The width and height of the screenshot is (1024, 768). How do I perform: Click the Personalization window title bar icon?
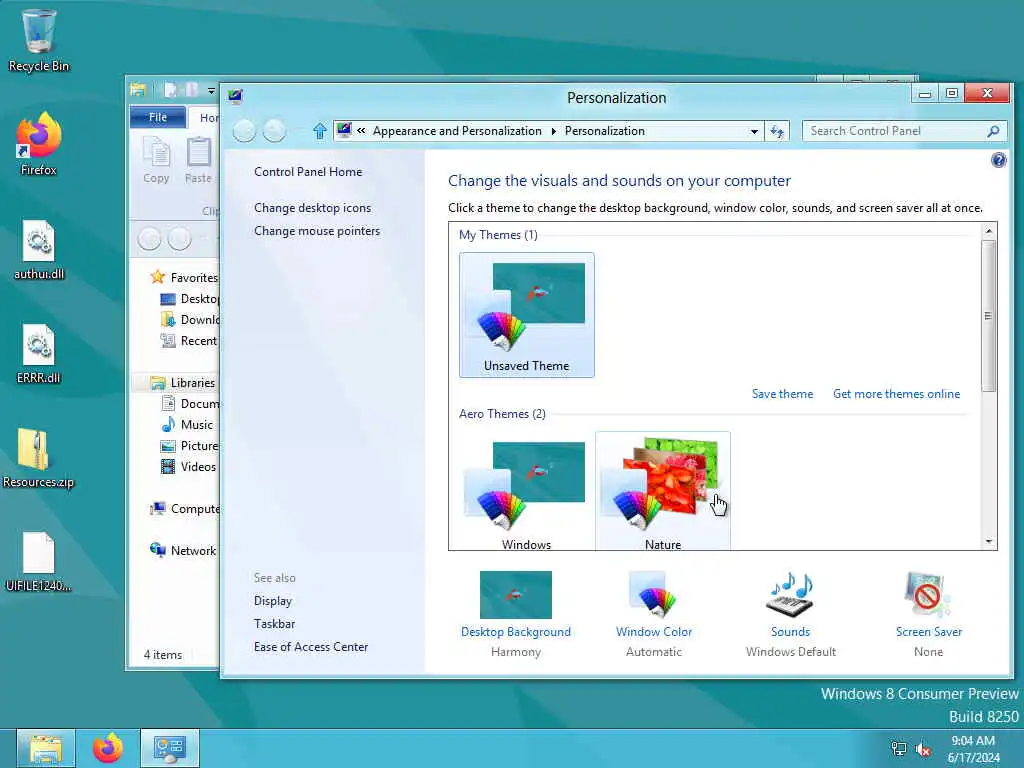[236, 97]
